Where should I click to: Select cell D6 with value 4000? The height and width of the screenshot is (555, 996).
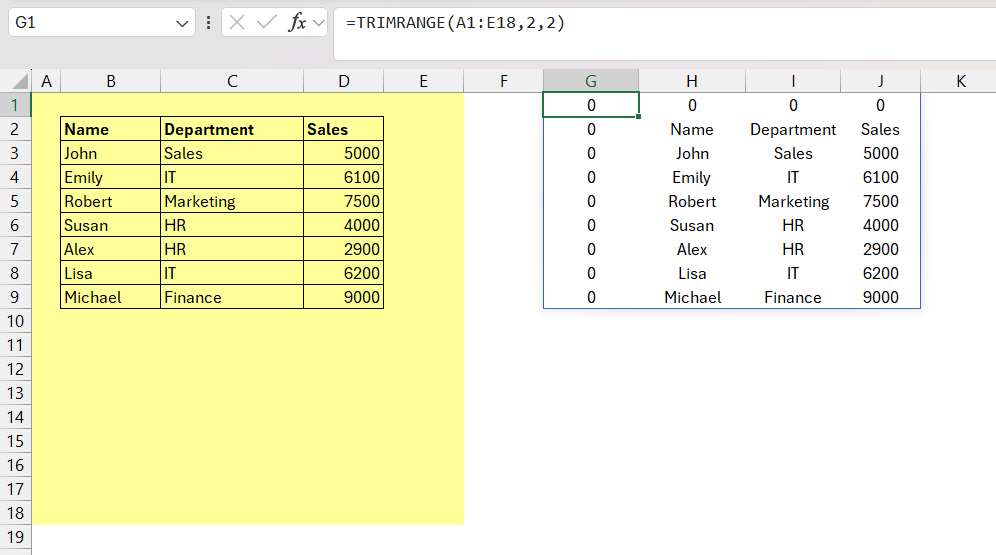(x=344, y=225)
